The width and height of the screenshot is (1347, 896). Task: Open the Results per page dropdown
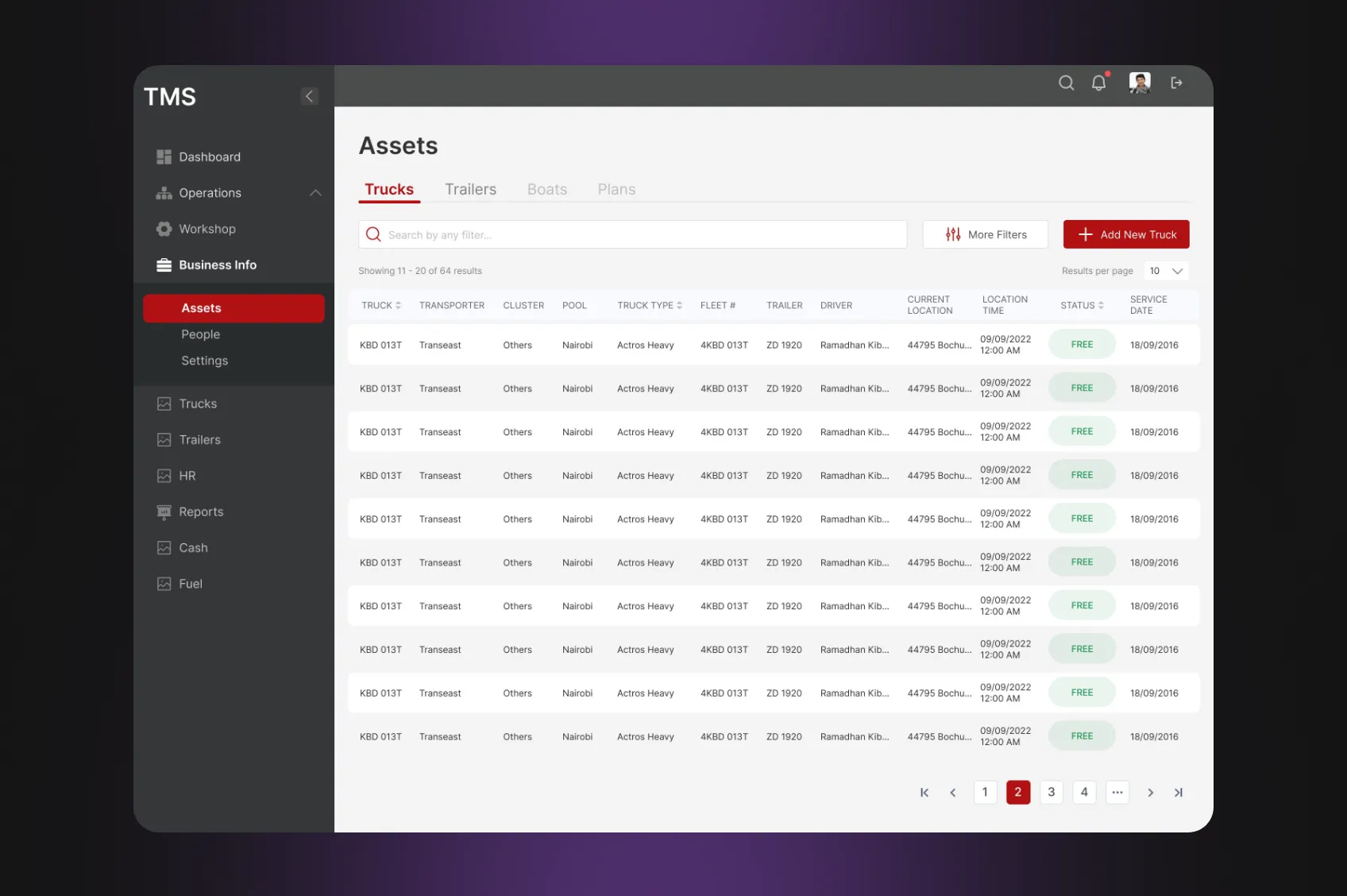pos(1166,271)
